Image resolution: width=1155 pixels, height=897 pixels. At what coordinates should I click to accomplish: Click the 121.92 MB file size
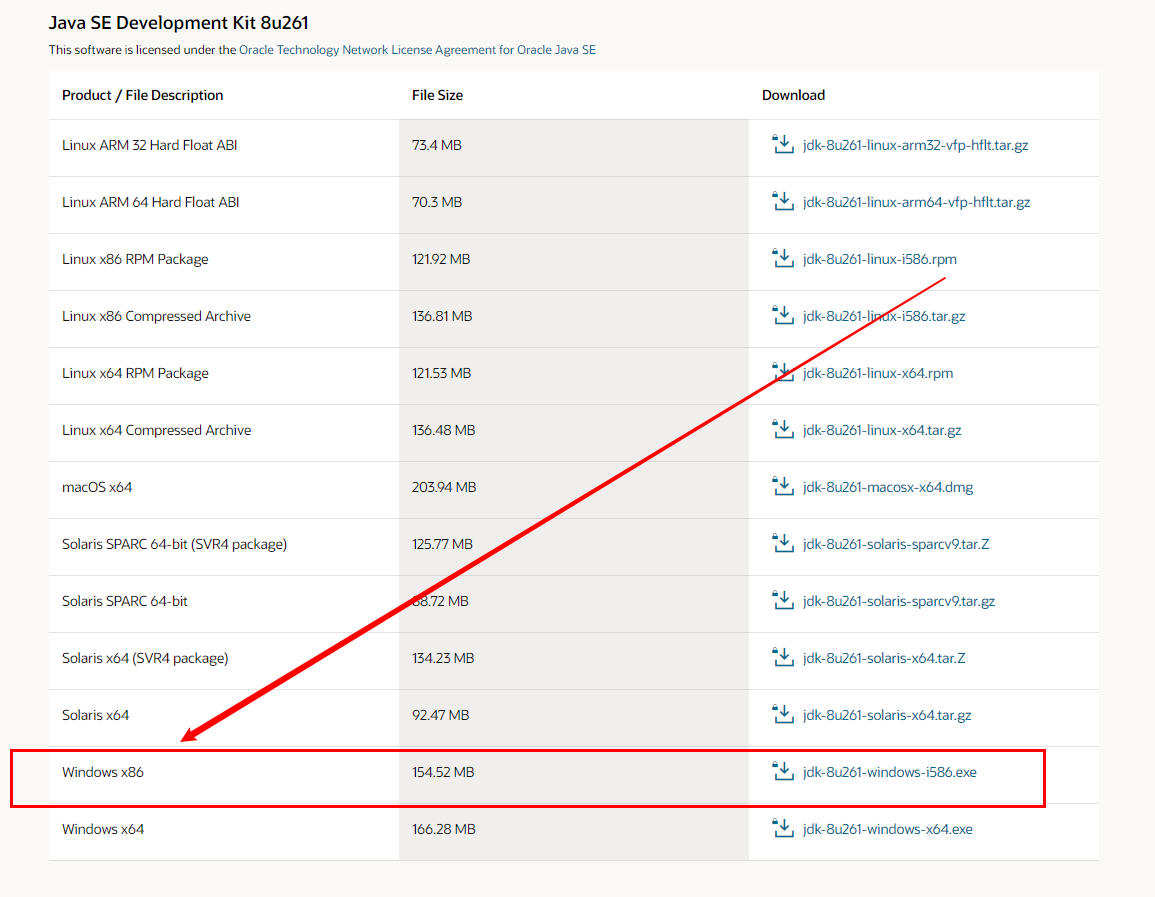tap(441, 259)
